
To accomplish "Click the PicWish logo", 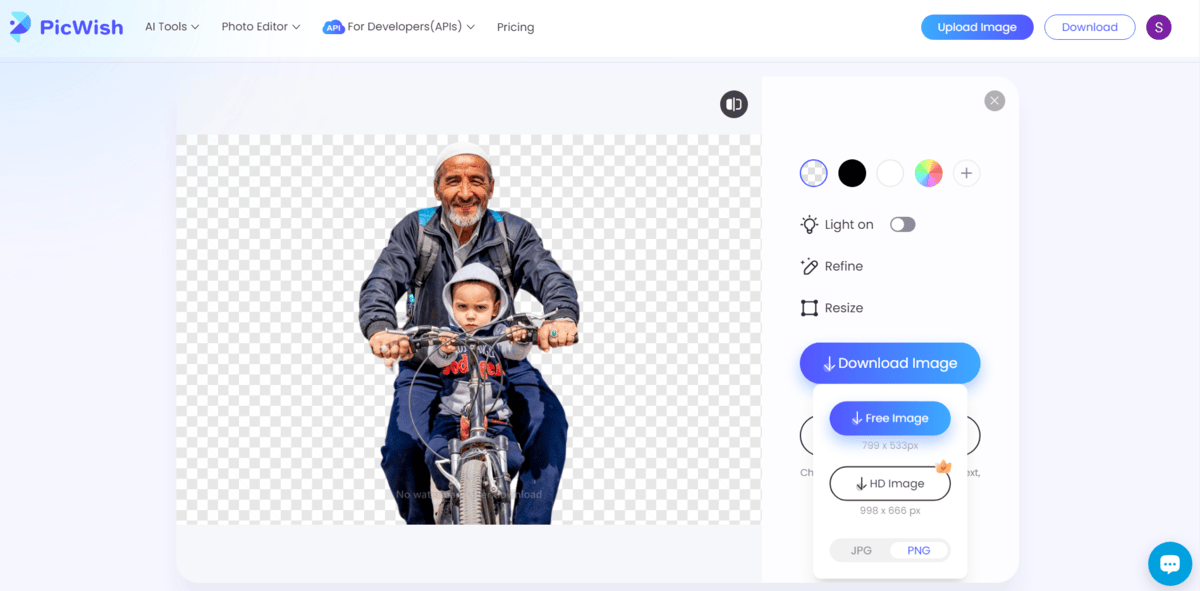I will (65, 26).
